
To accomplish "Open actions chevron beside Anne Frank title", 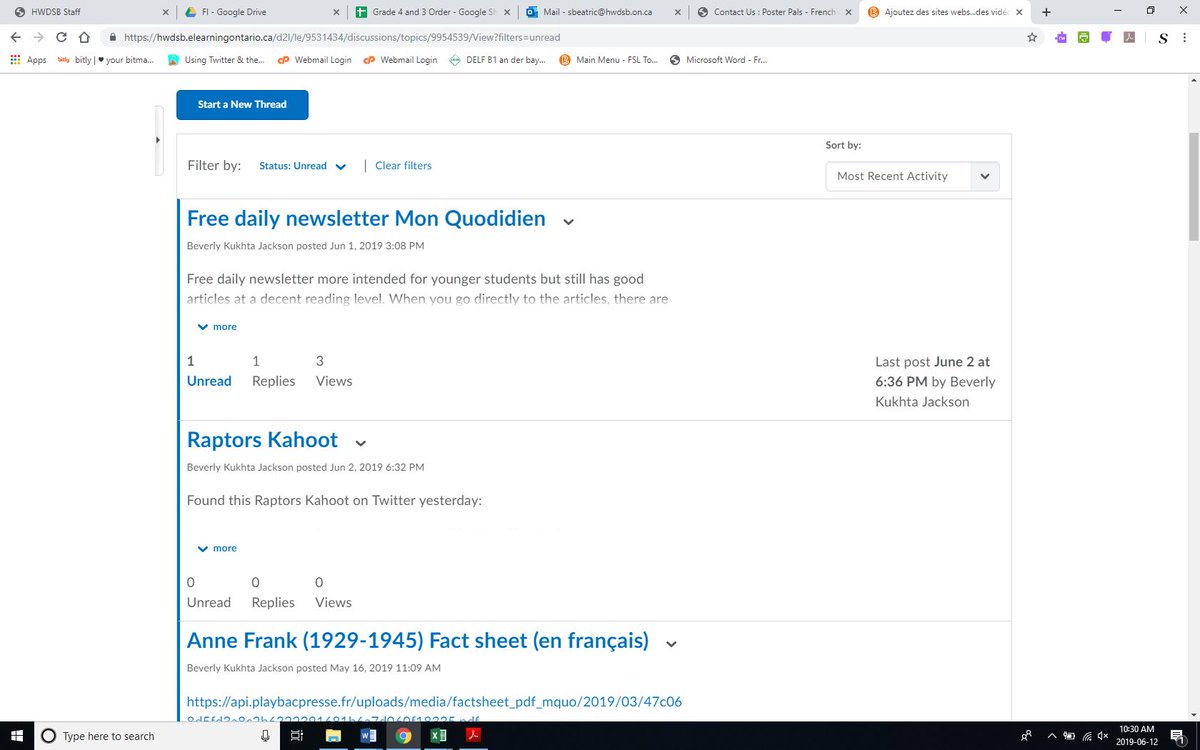I will (671, 644).
